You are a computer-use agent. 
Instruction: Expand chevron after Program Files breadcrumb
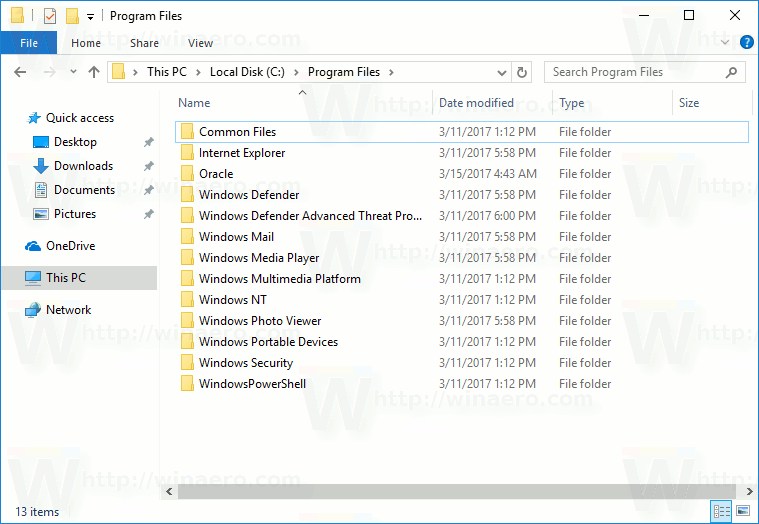(x=391, y=72)
